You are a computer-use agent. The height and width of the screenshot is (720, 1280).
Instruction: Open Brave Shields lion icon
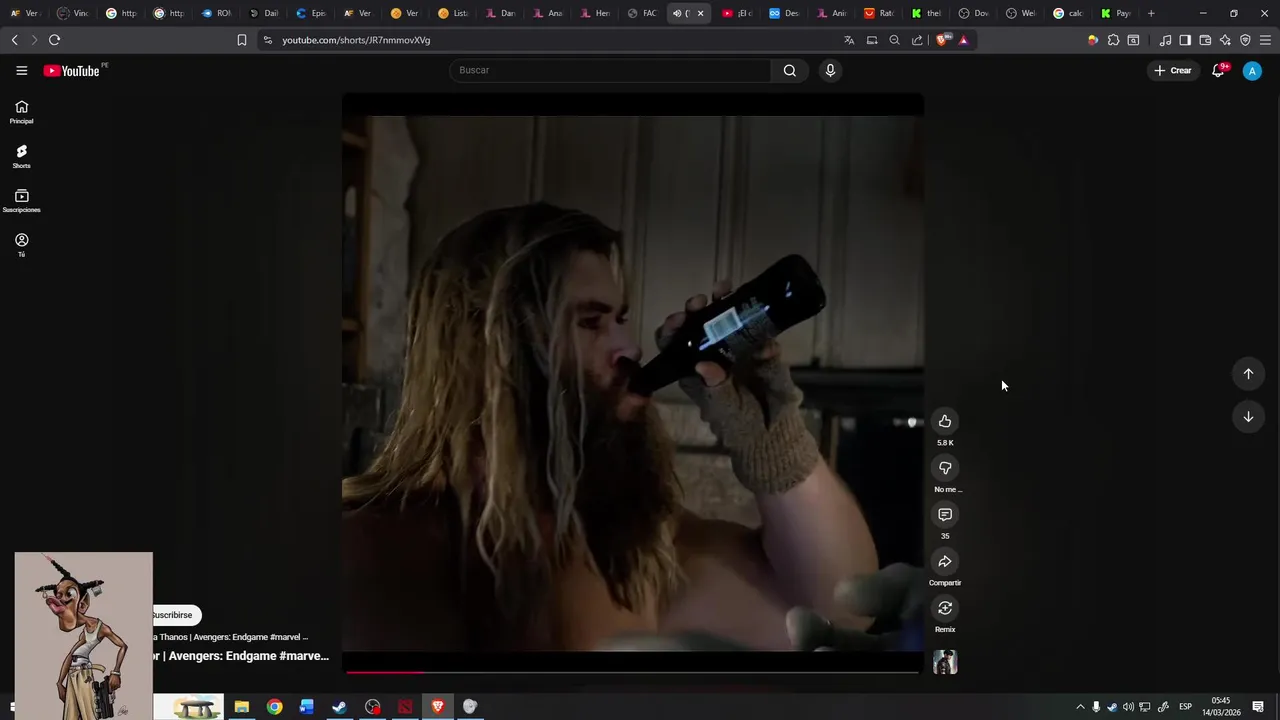[943, 40]
